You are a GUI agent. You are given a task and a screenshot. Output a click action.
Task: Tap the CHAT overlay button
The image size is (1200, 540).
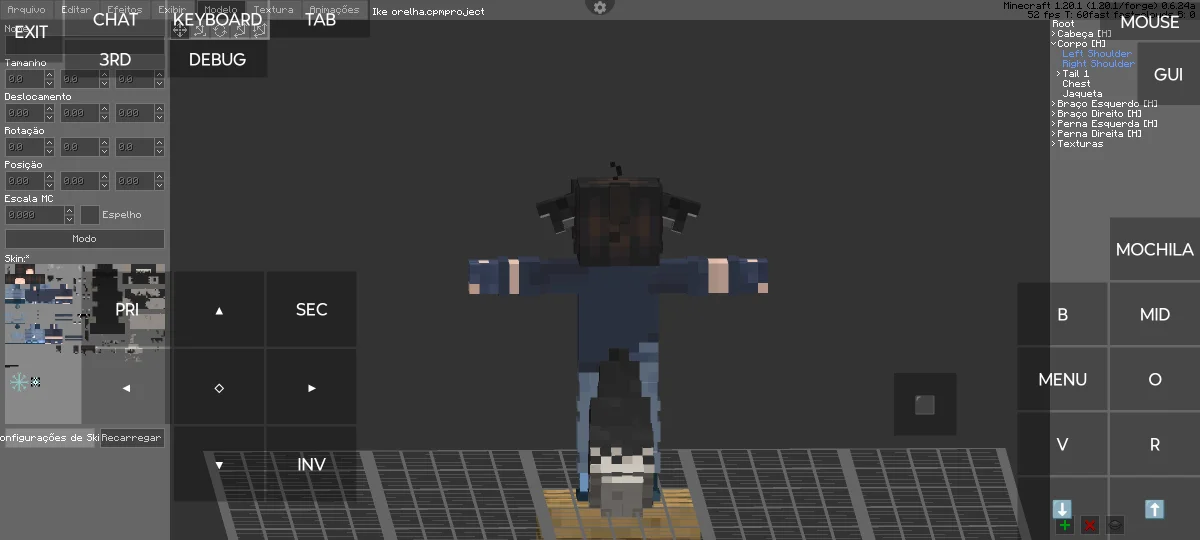click(115, 19)
